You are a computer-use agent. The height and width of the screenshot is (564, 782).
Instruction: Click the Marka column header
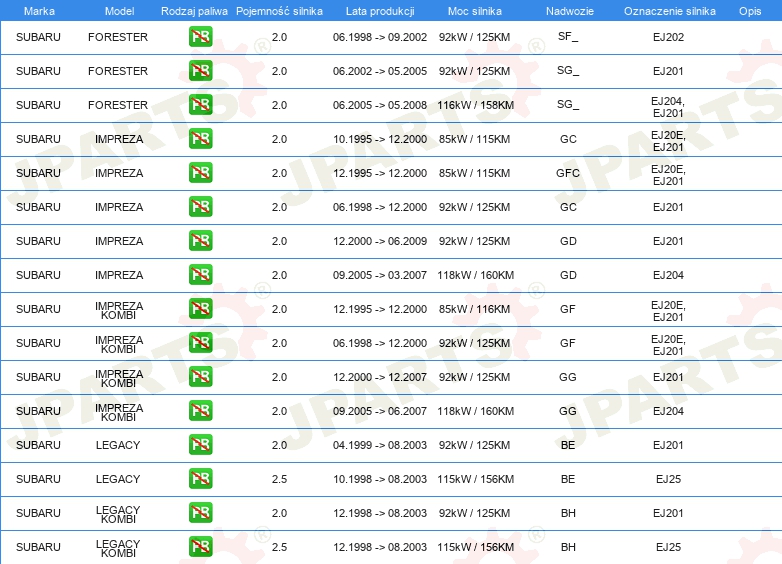click(x=39, y=11)
